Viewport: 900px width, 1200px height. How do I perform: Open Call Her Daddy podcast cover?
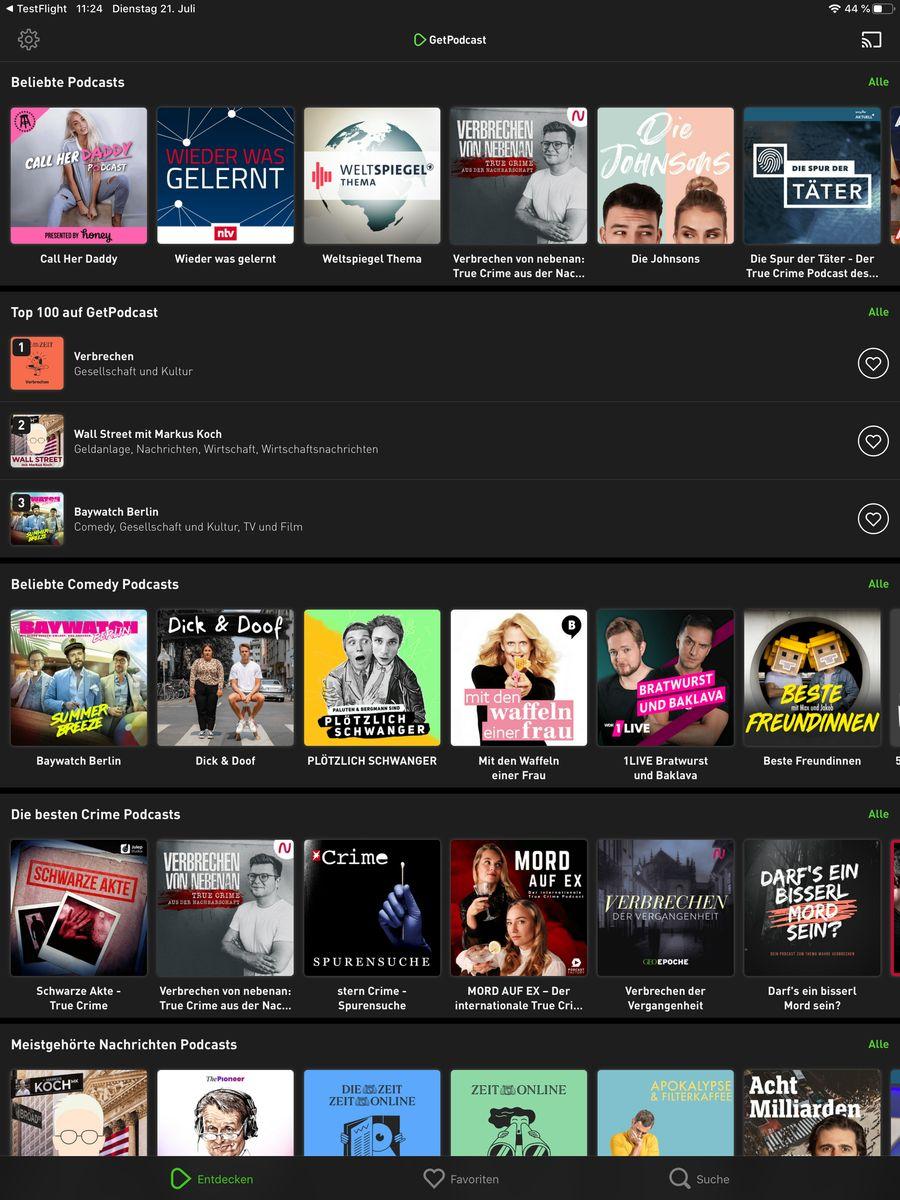[x=79, y=176]
